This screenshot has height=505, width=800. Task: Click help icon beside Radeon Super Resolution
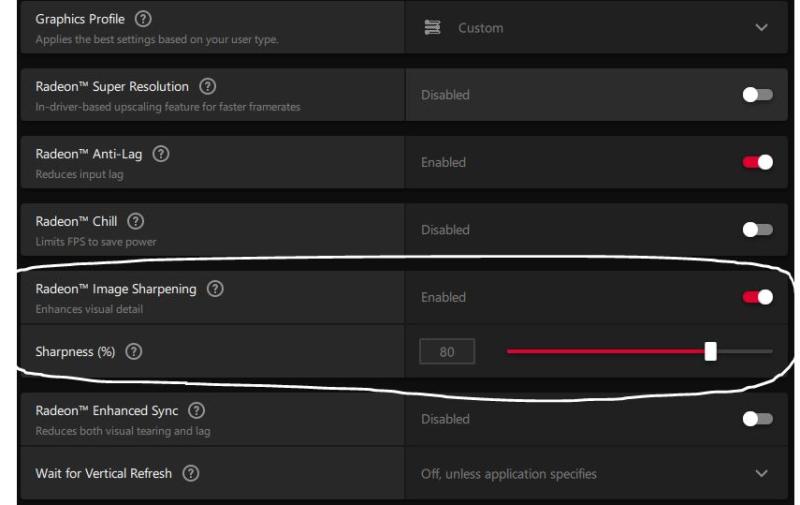click(208, 87)
